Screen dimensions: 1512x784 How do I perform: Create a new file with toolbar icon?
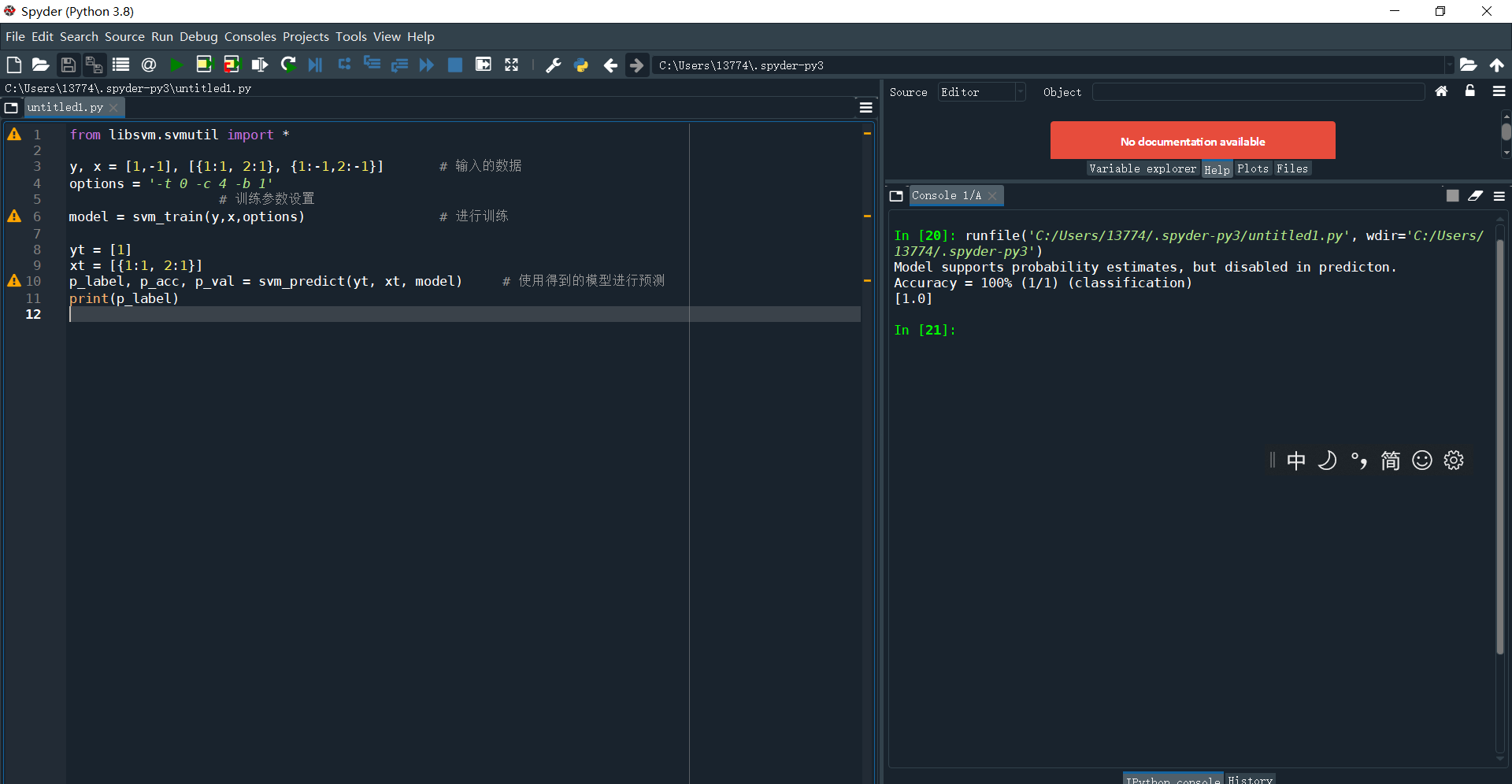coord(14,65)
